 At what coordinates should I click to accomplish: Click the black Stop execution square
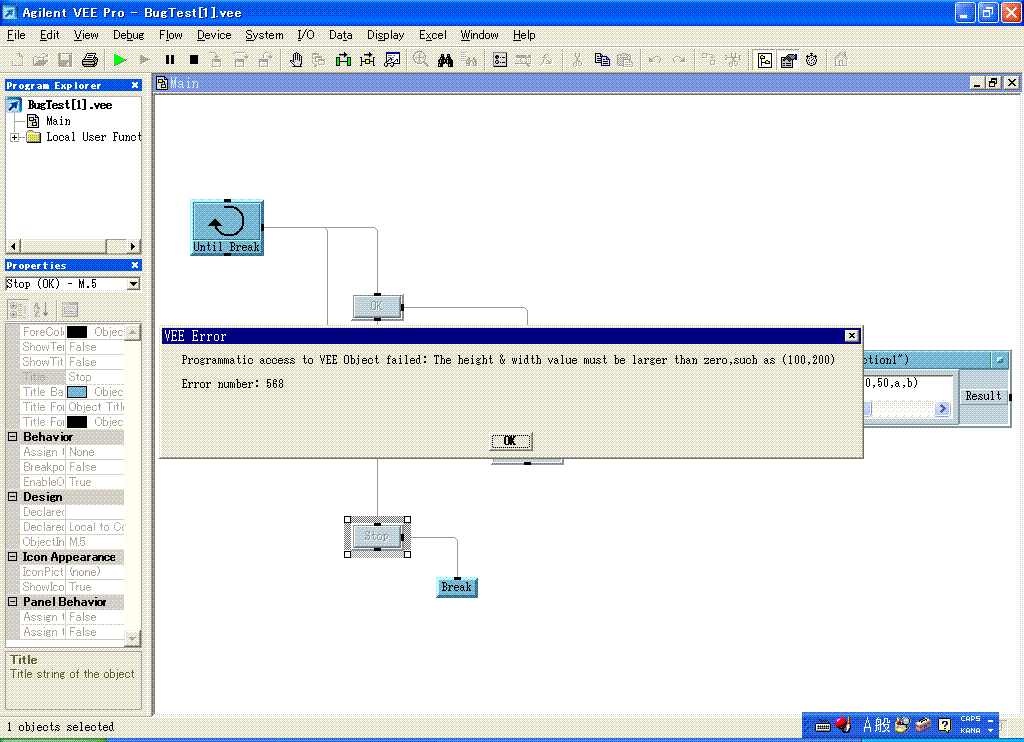tap(194, 60)
